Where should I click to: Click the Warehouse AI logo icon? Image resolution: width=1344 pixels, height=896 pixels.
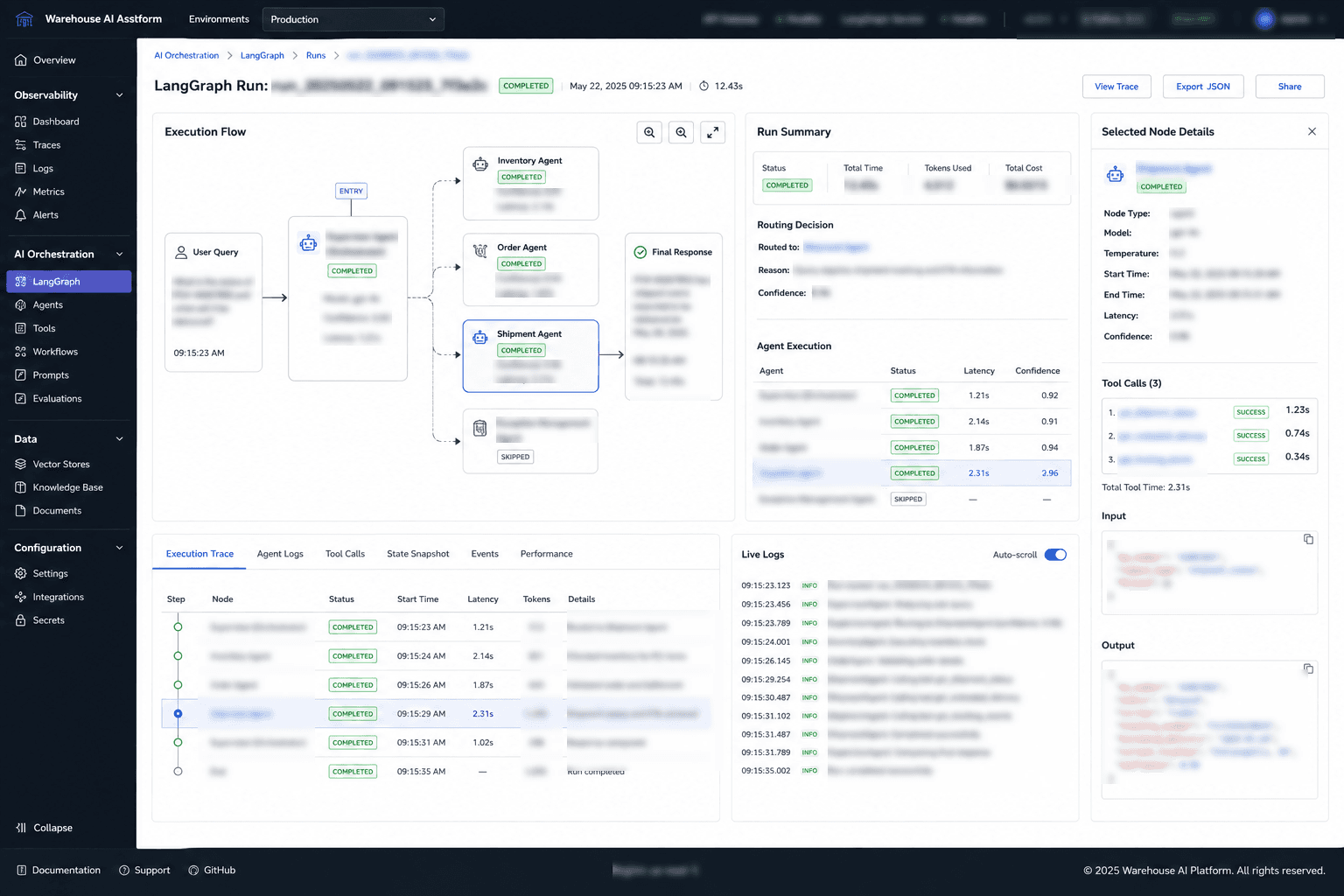coord(24,18)
